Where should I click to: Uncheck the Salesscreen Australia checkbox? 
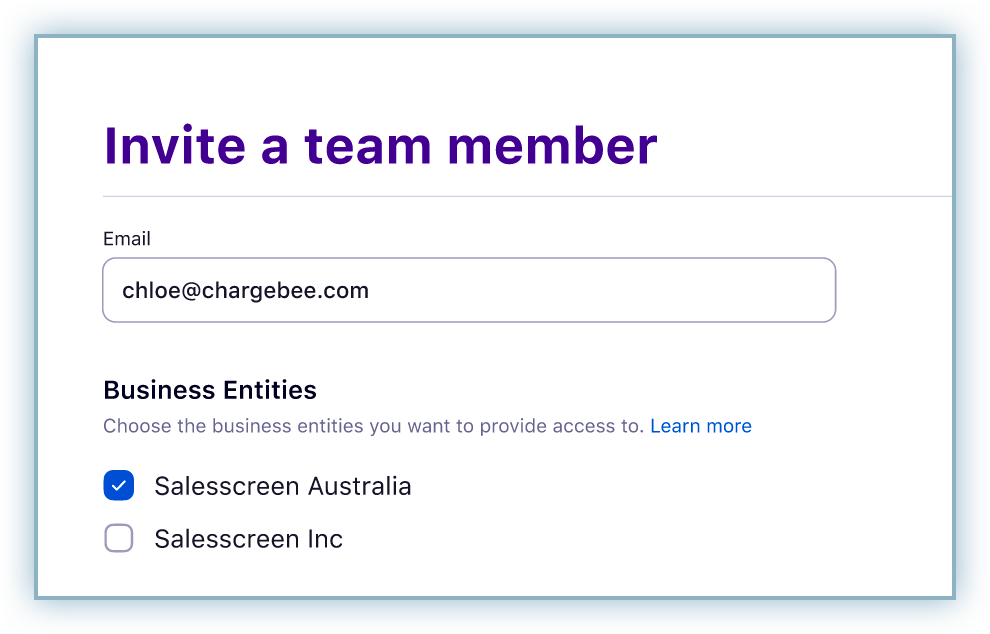[119, 486]
